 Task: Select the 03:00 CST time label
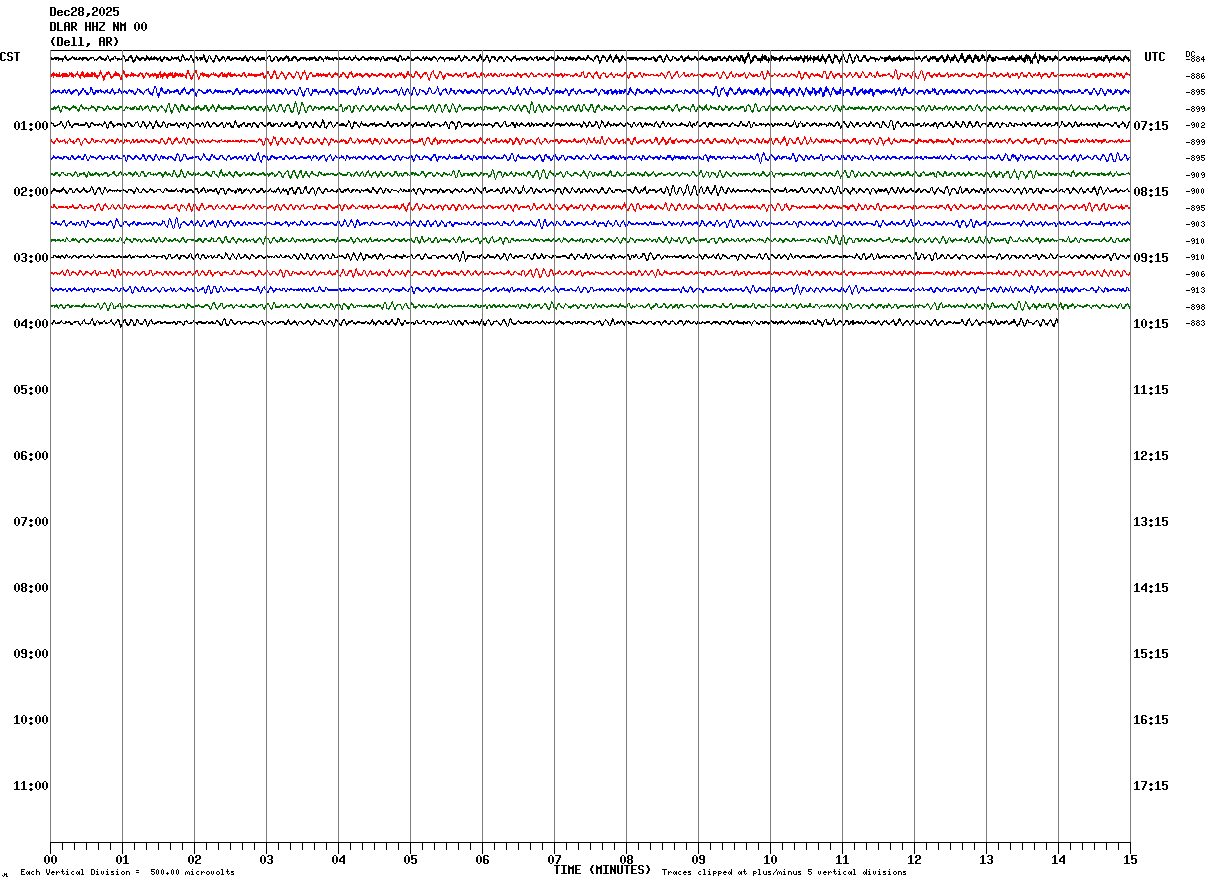(x=31, y=258)
